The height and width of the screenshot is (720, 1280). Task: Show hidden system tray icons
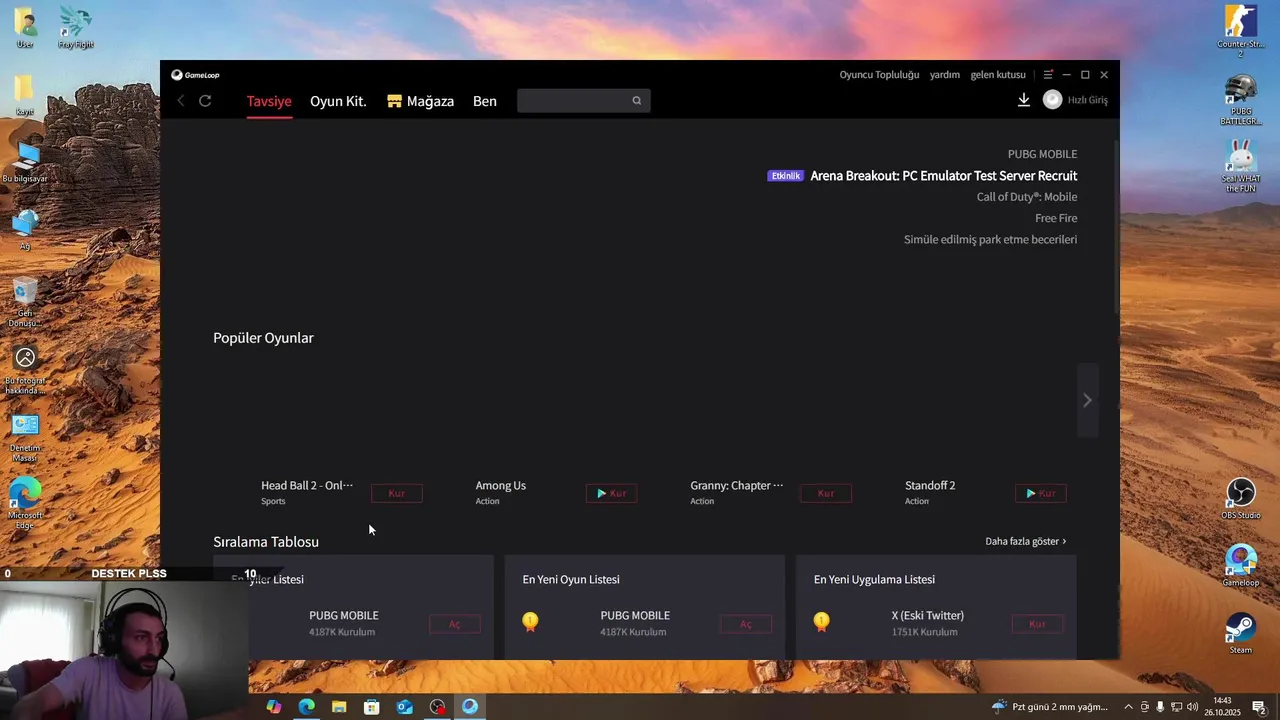click(x=1128, y=707)
